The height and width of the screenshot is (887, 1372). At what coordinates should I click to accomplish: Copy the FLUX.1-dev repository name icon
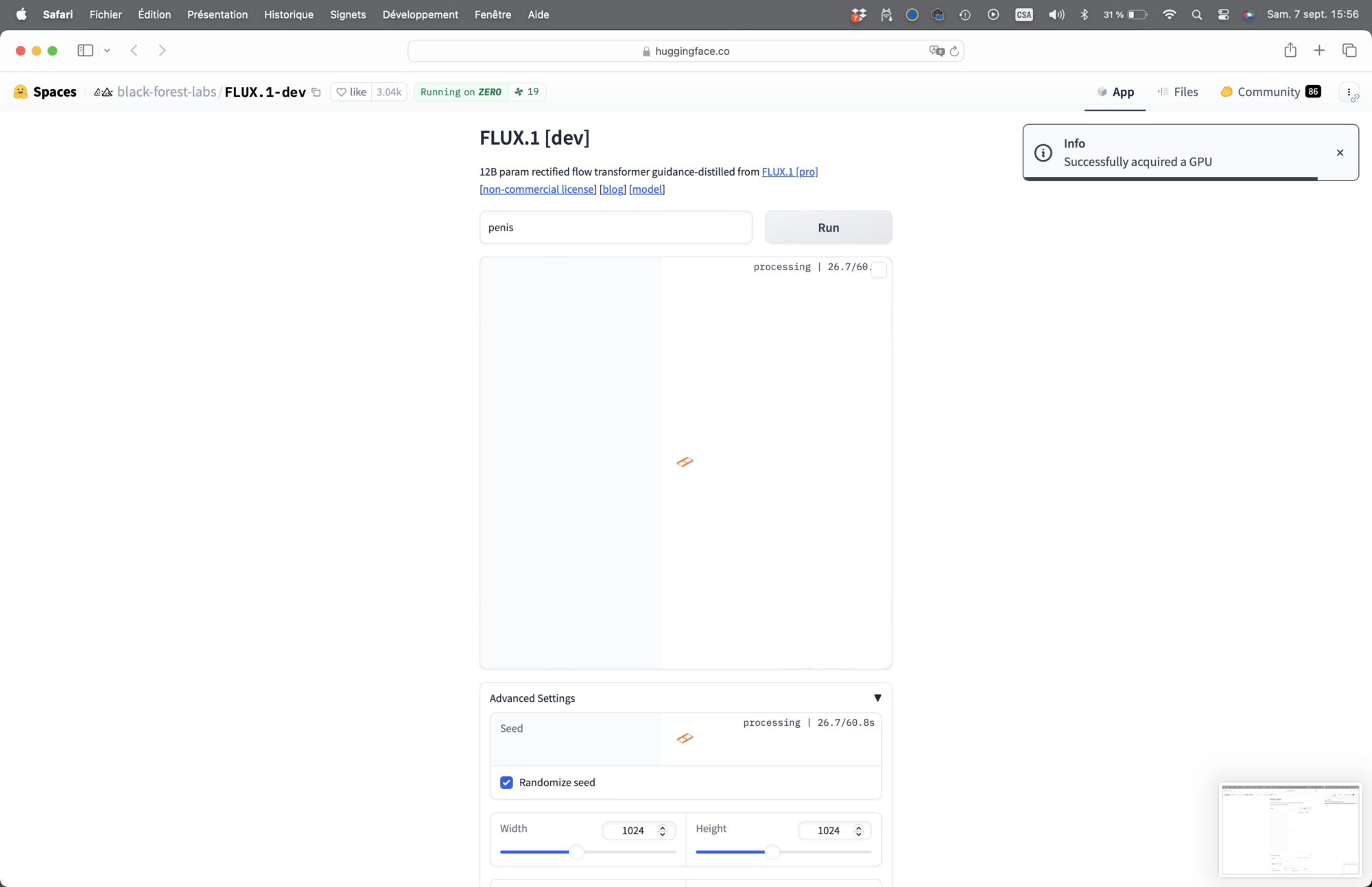pos(316,93)
